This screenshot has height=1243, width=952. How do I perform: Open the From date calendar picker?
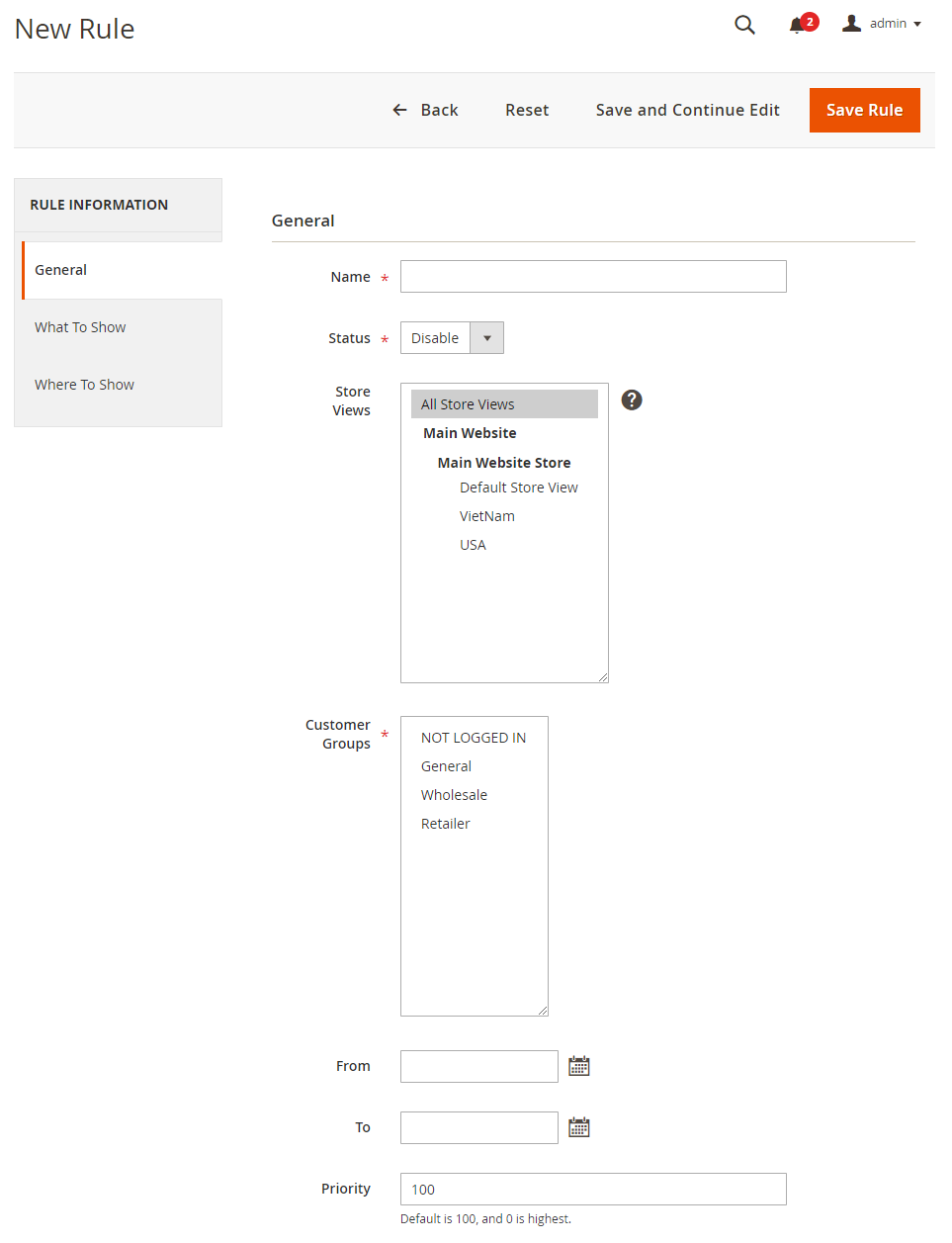pyautogui.click(x=579, y=1066)
